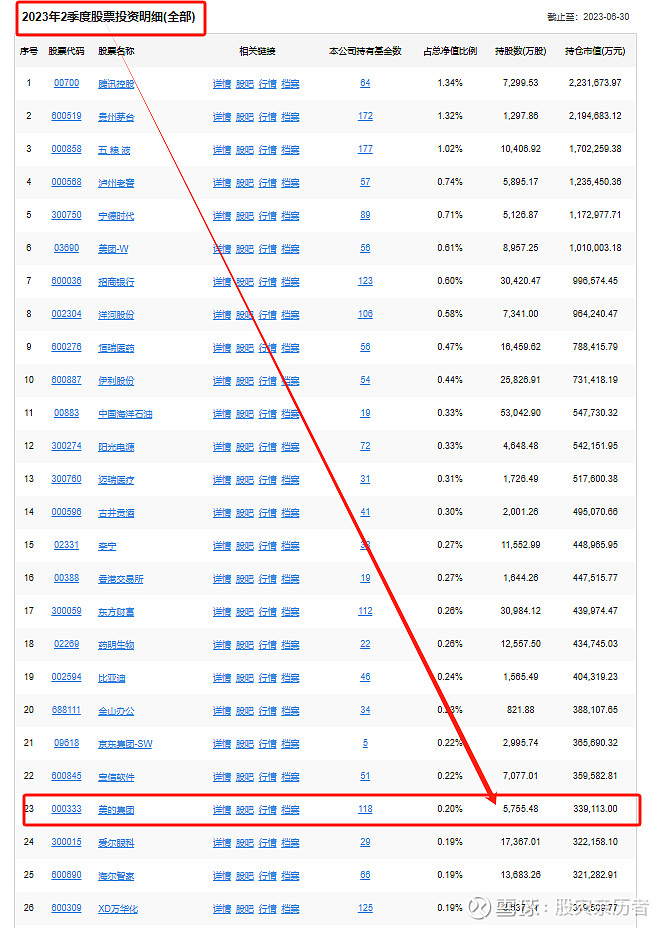Open stock code 00700 link

click(66, 83)
